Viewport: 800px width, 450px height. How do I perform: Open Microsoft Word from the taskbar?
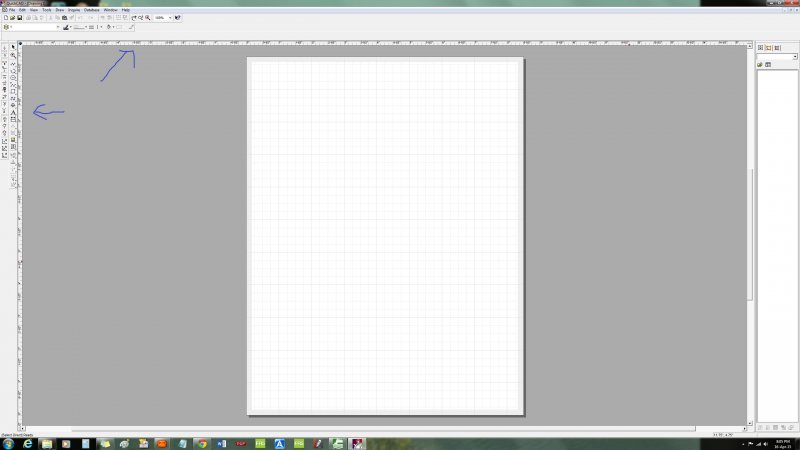[x=221, y=444]
